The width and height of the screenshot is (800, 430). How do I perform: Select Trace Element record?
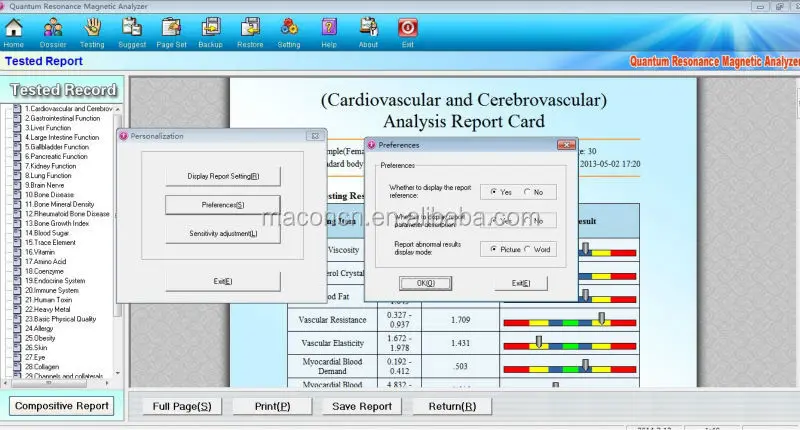click(x=51, y=242)
